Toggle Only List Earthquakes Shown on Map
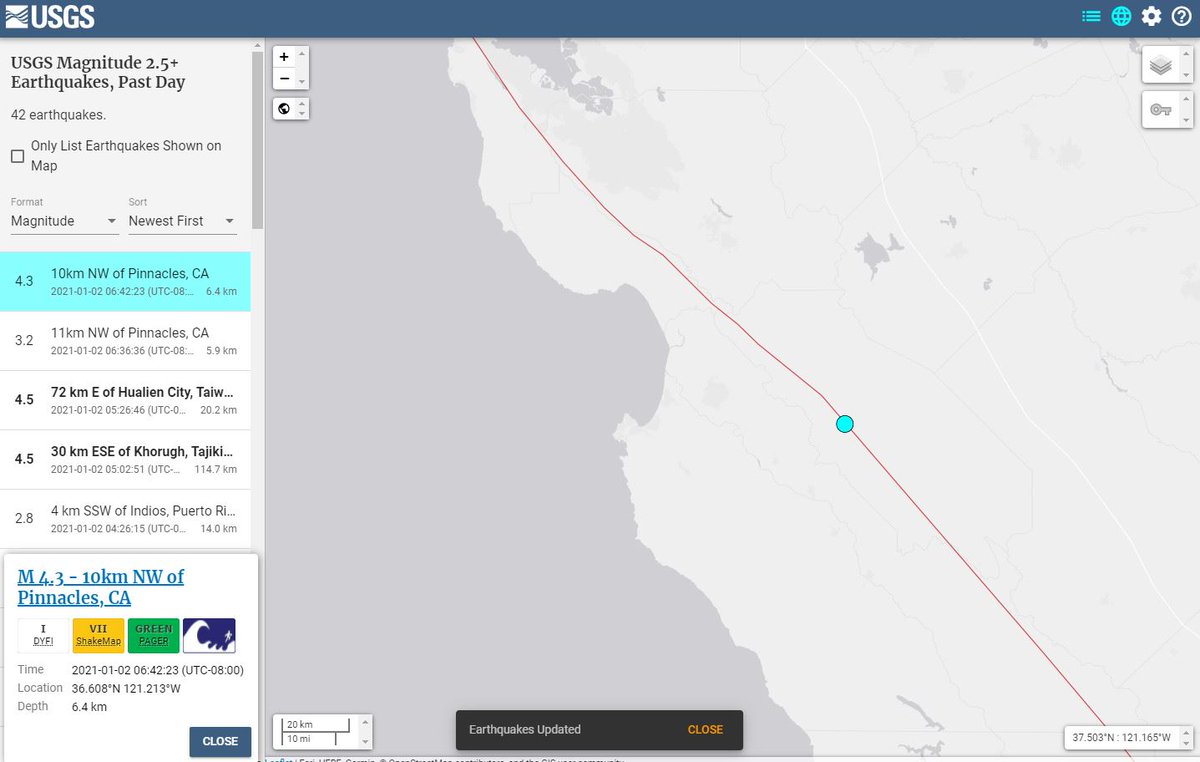This screenshot has height=762, width=1200. [18, 156]
